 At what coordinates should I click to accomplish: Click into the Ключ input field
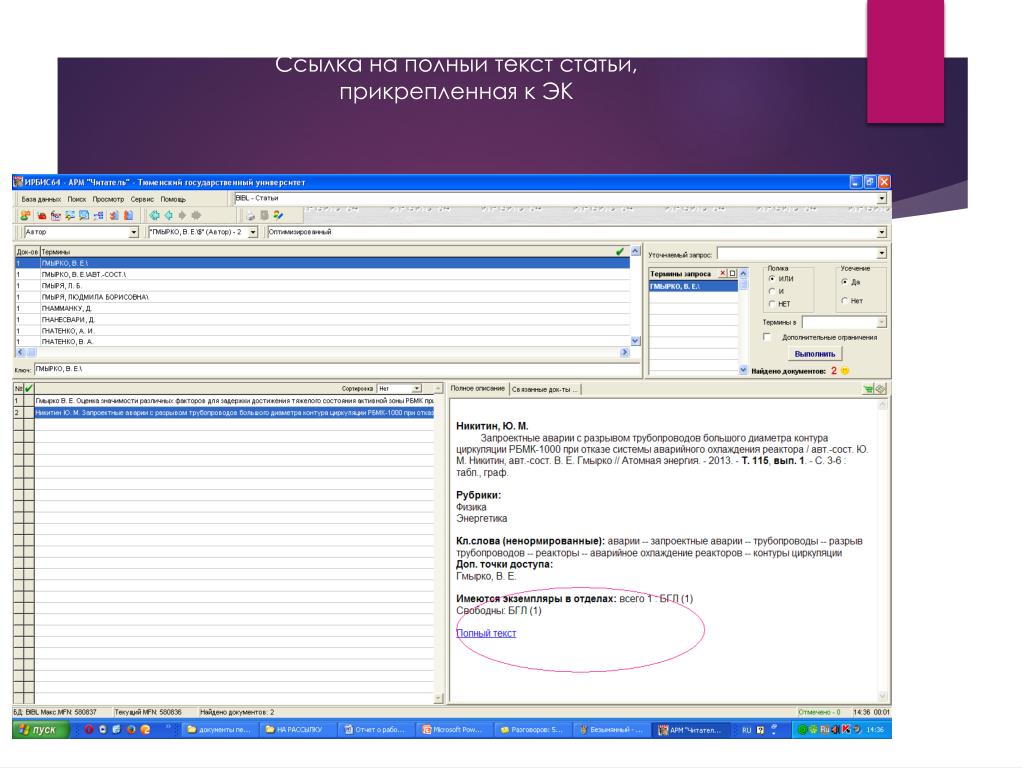pos(337,369)
